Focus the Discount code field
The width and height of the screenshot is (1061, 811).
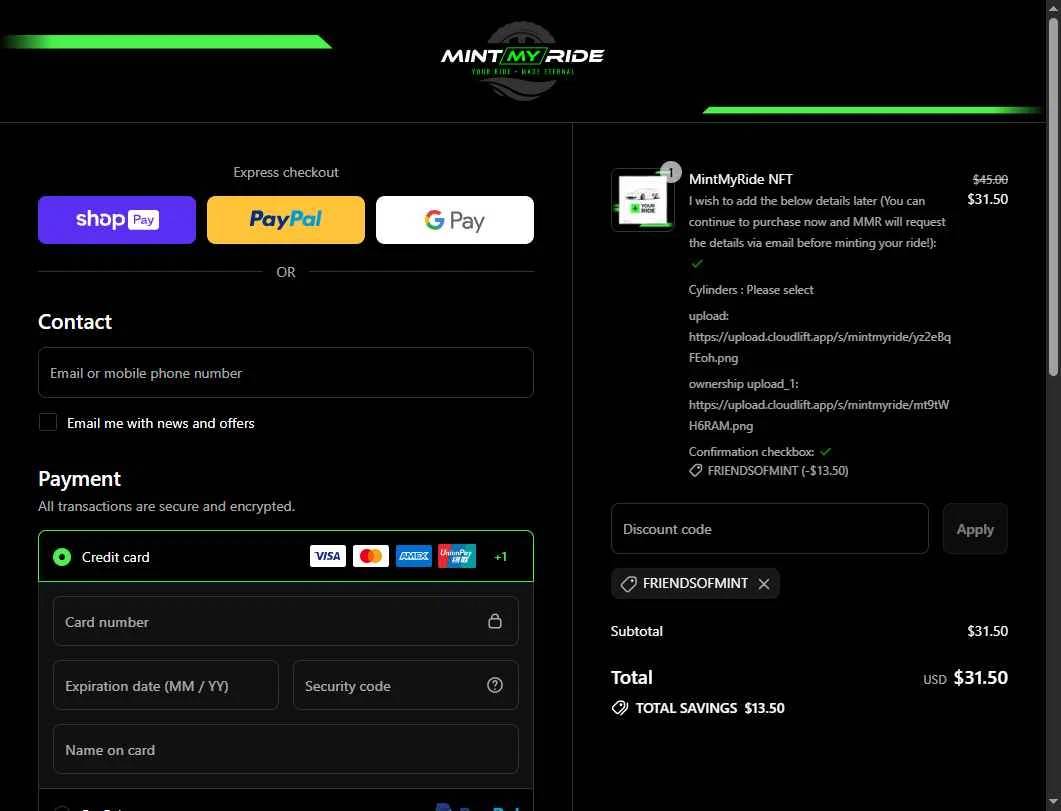769,529
